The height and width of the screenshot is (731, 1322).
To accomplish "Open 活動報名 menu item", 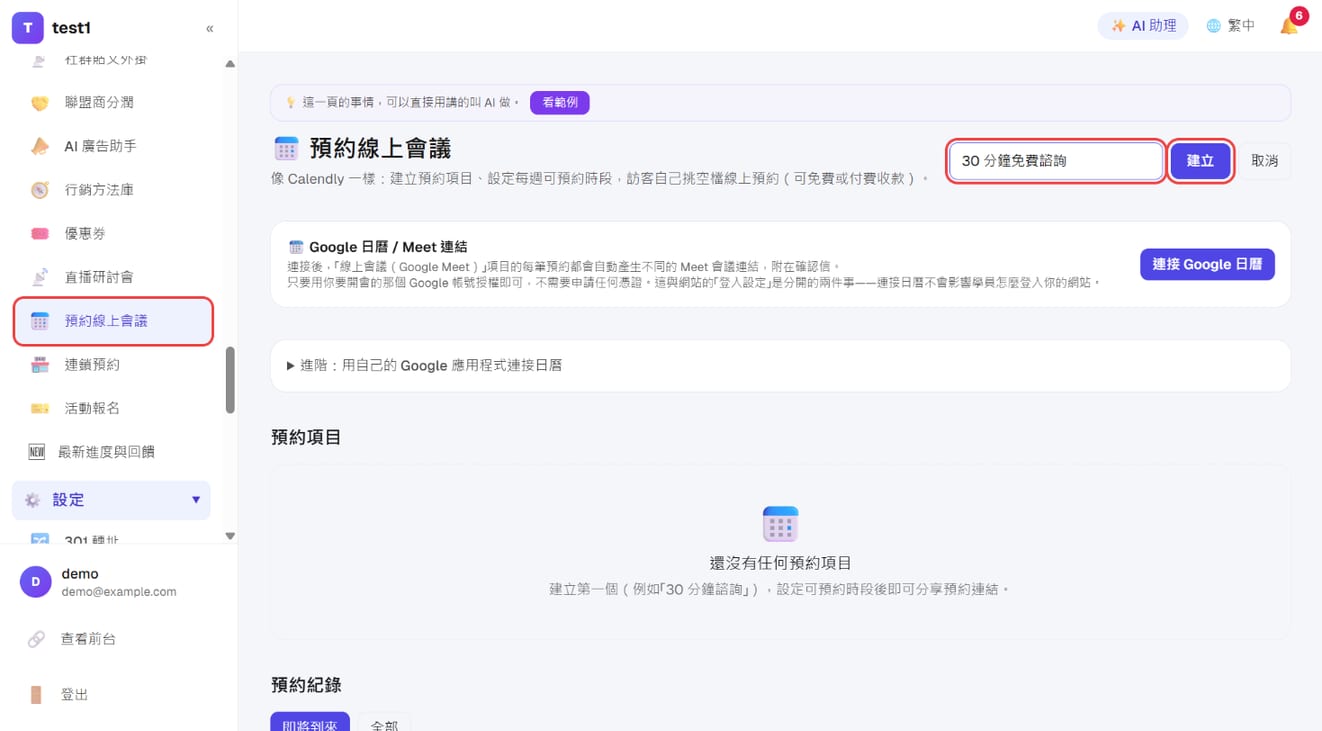I will [x=112, y=408].
